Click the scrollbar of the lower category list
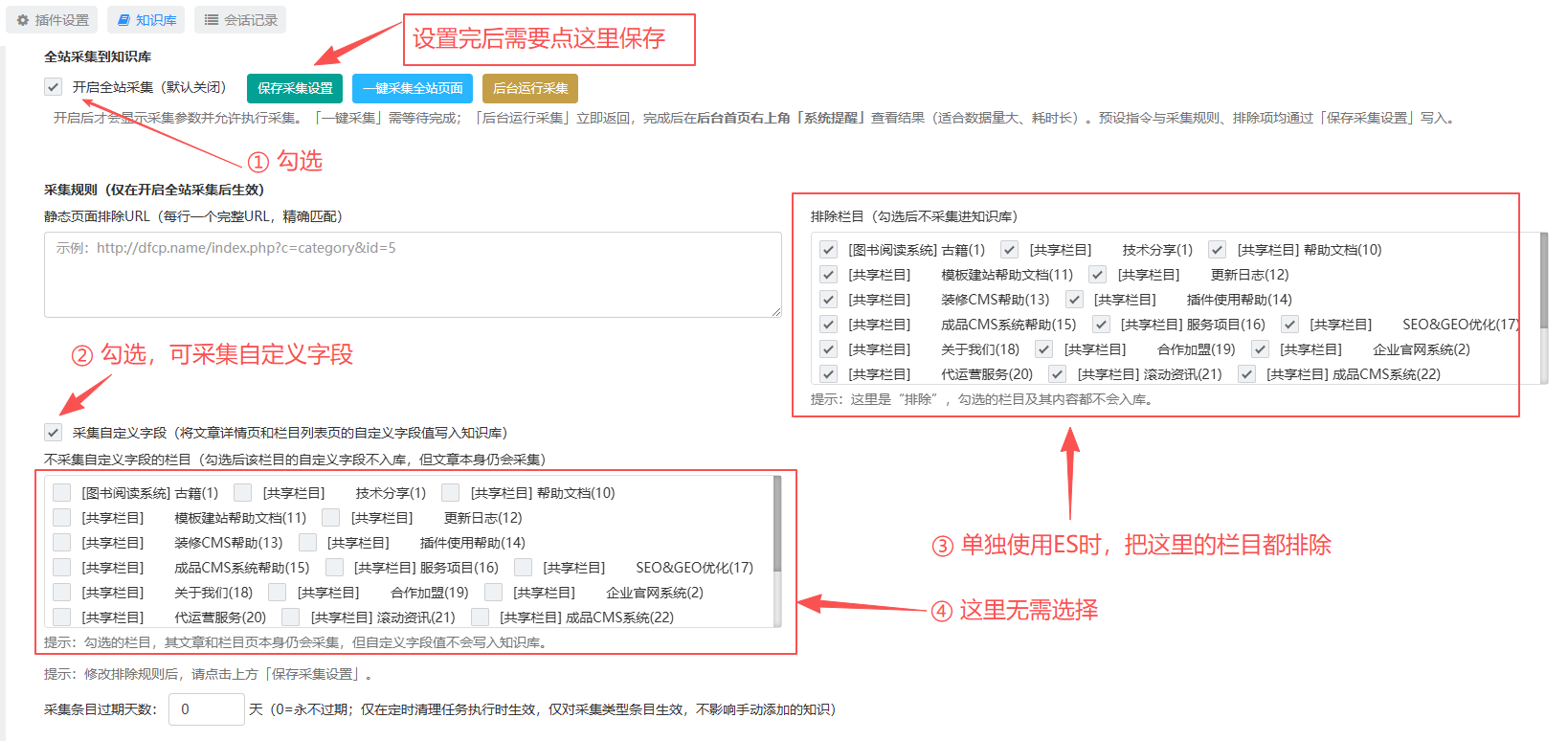 point(777,524)
